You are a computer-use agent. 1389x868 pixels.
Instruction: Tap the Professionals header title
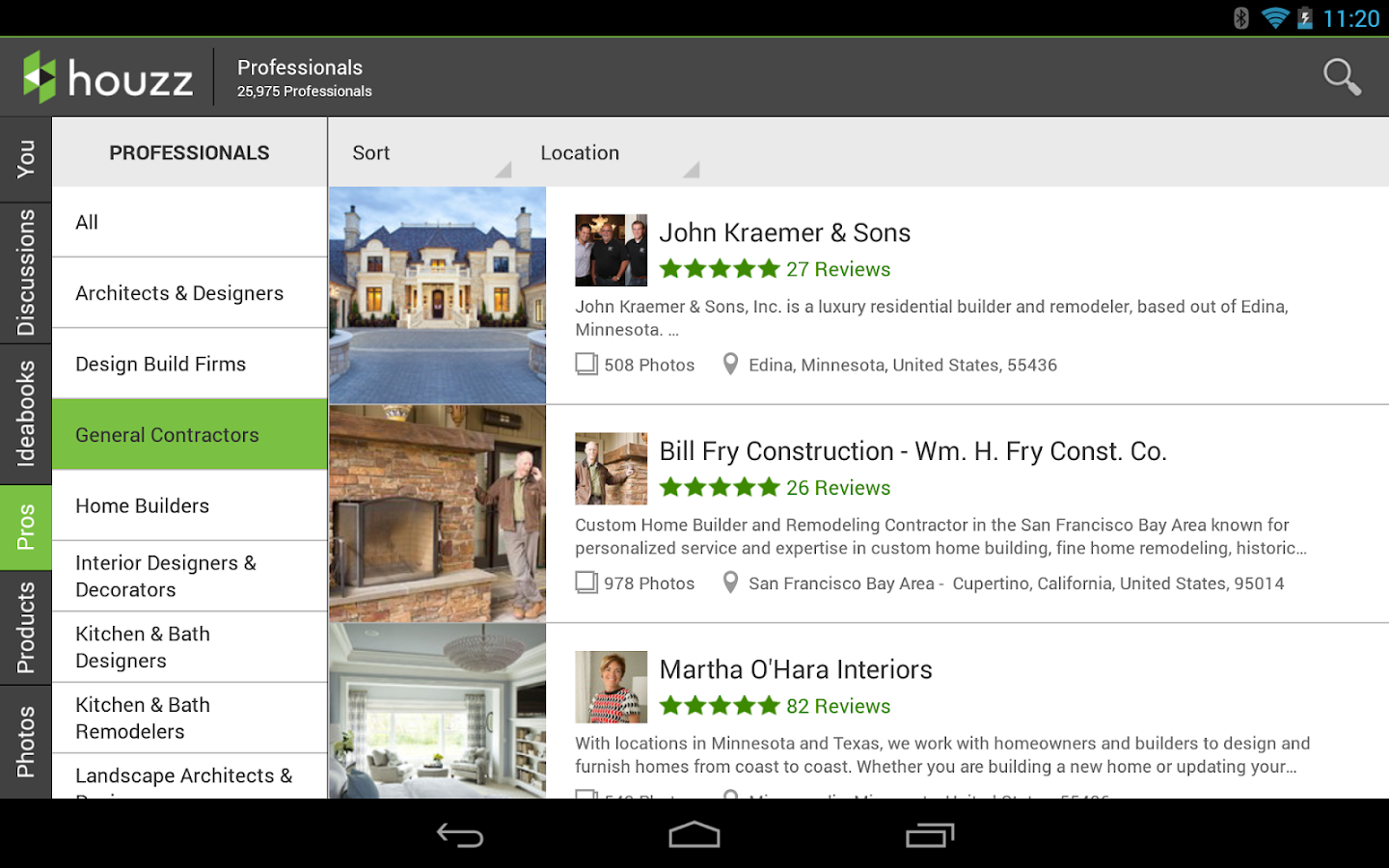click(300, 68)
